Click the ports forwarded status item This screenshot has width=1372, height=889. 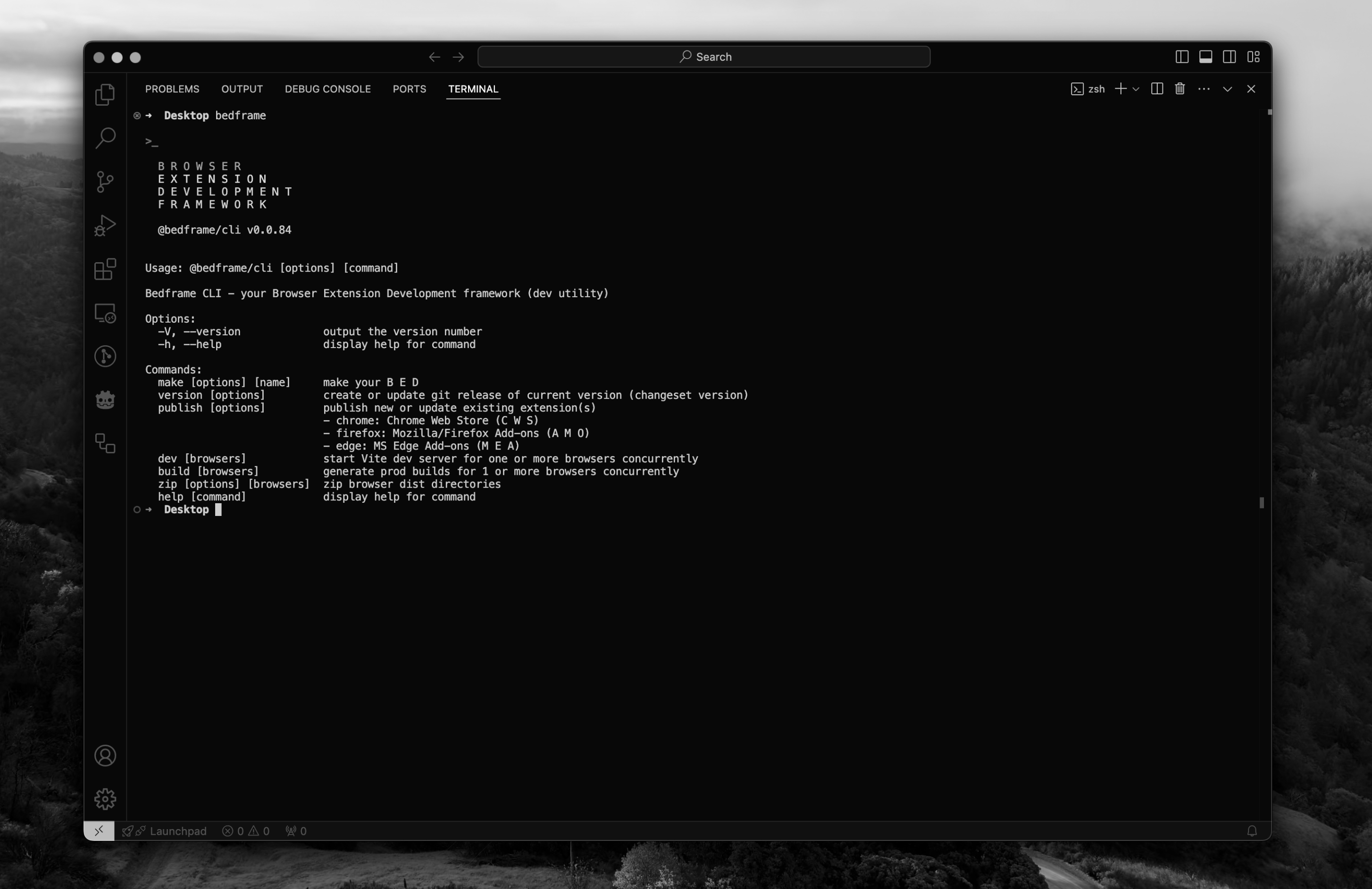[x=296, y=831]
